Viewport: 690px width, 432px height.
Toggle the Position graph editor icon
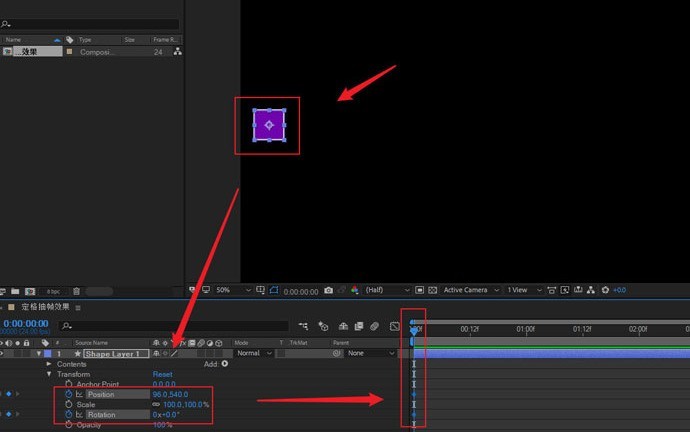[80, 395]
